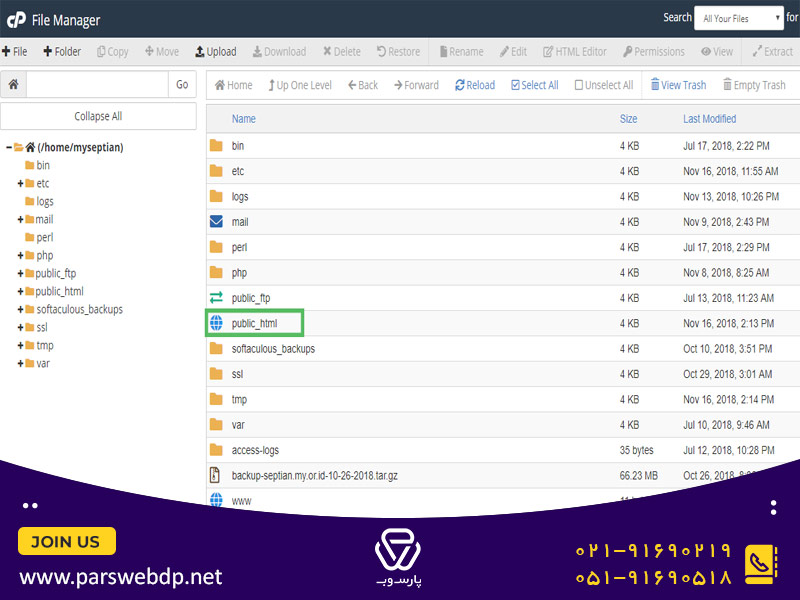Select bin folder in the tree
The width and height of the screenshot is (800, 600).
37,165
